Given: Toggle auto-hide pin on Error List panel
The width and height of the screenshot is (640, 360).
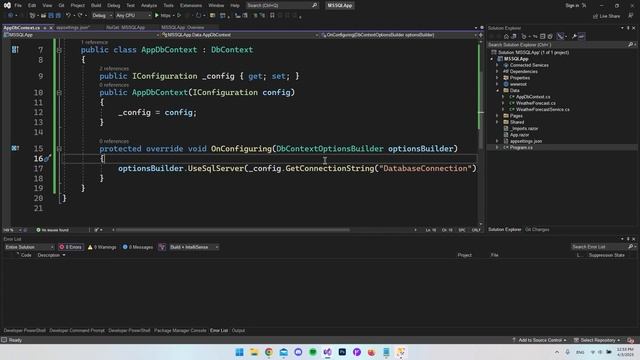Looking at the screenshot, I should click(628, 239).
